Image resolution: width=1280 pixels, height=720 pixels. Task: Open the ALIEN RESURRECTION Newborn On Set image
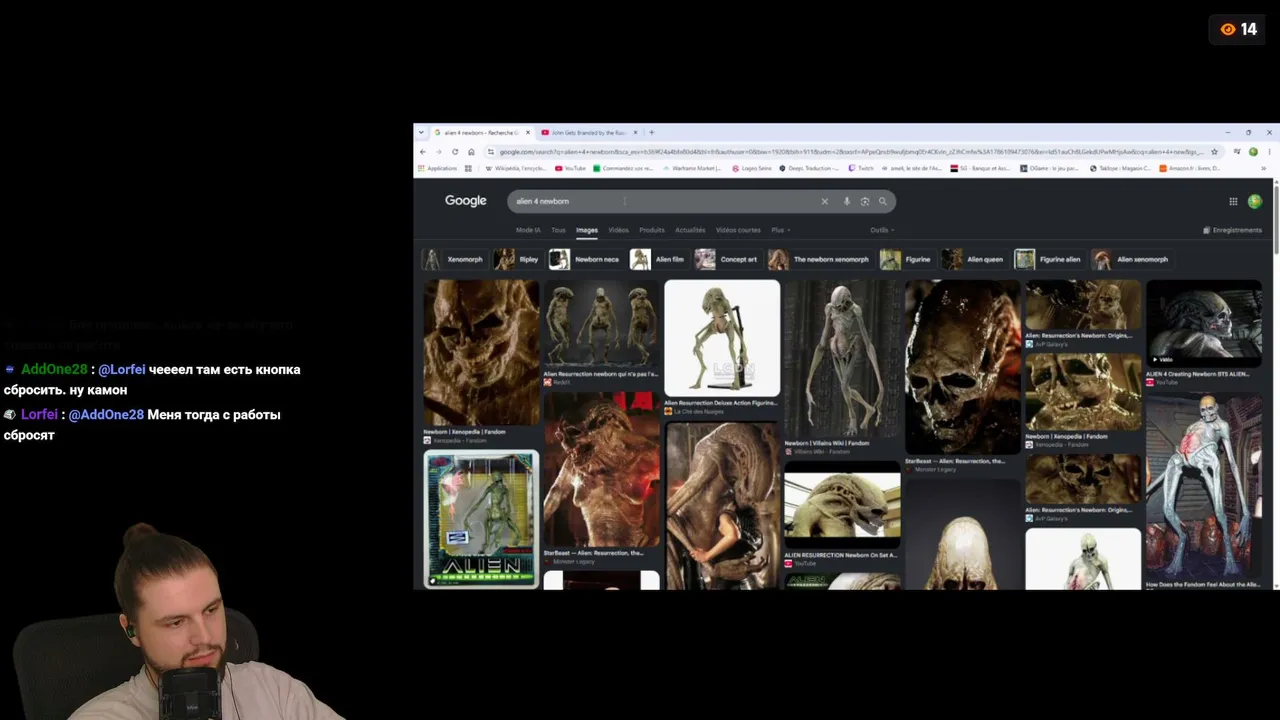(x=842, y=504)
